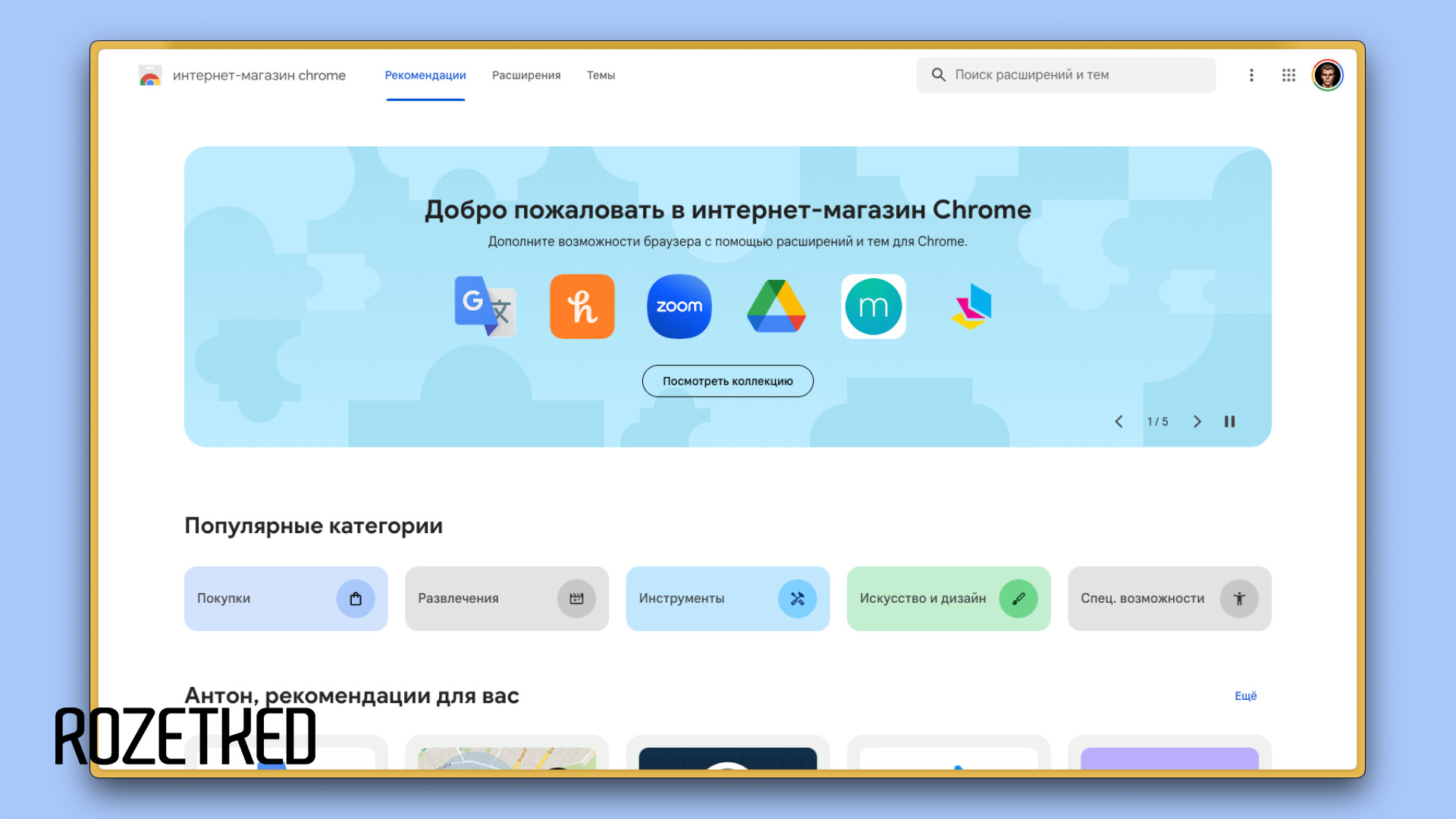Click the Инструменты tools icon
Image resolution: width=1456 pixels, height=819 pixels.
point(797,598)
